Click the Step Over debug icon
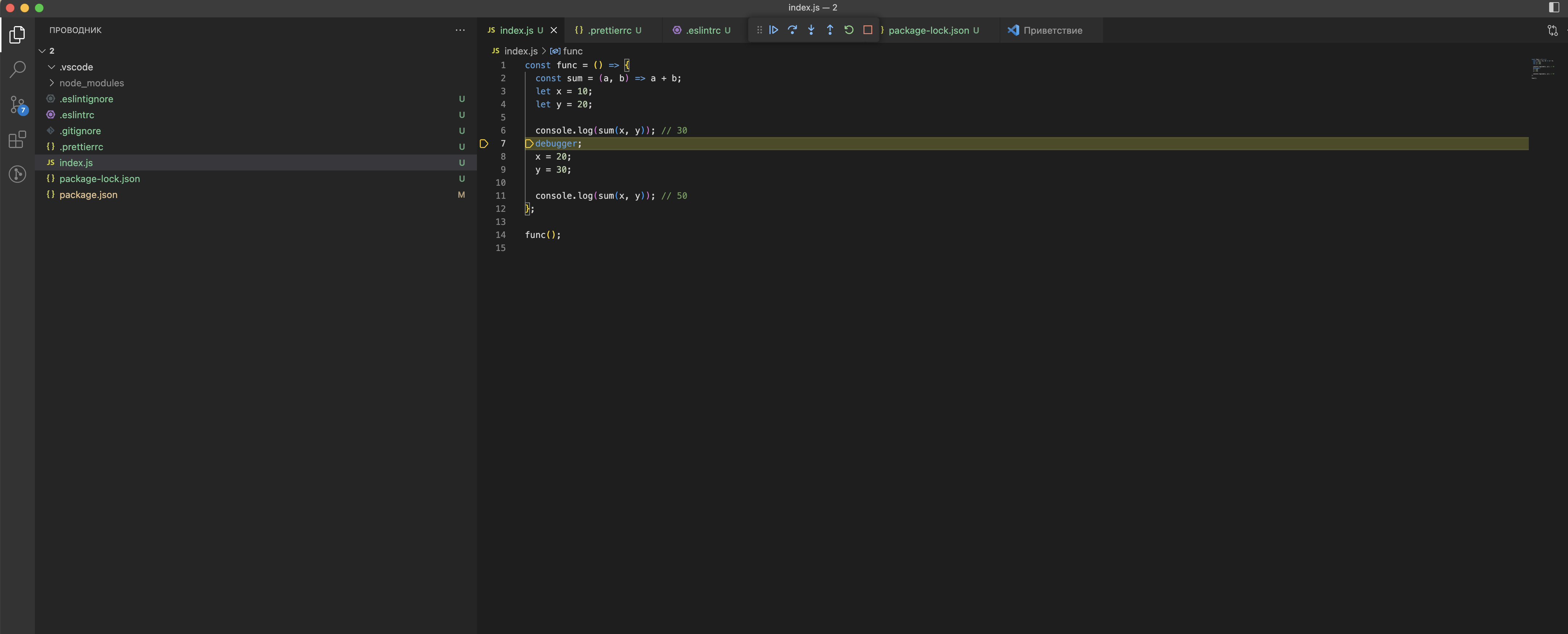 pyautogui.click(x=792, y=30)
